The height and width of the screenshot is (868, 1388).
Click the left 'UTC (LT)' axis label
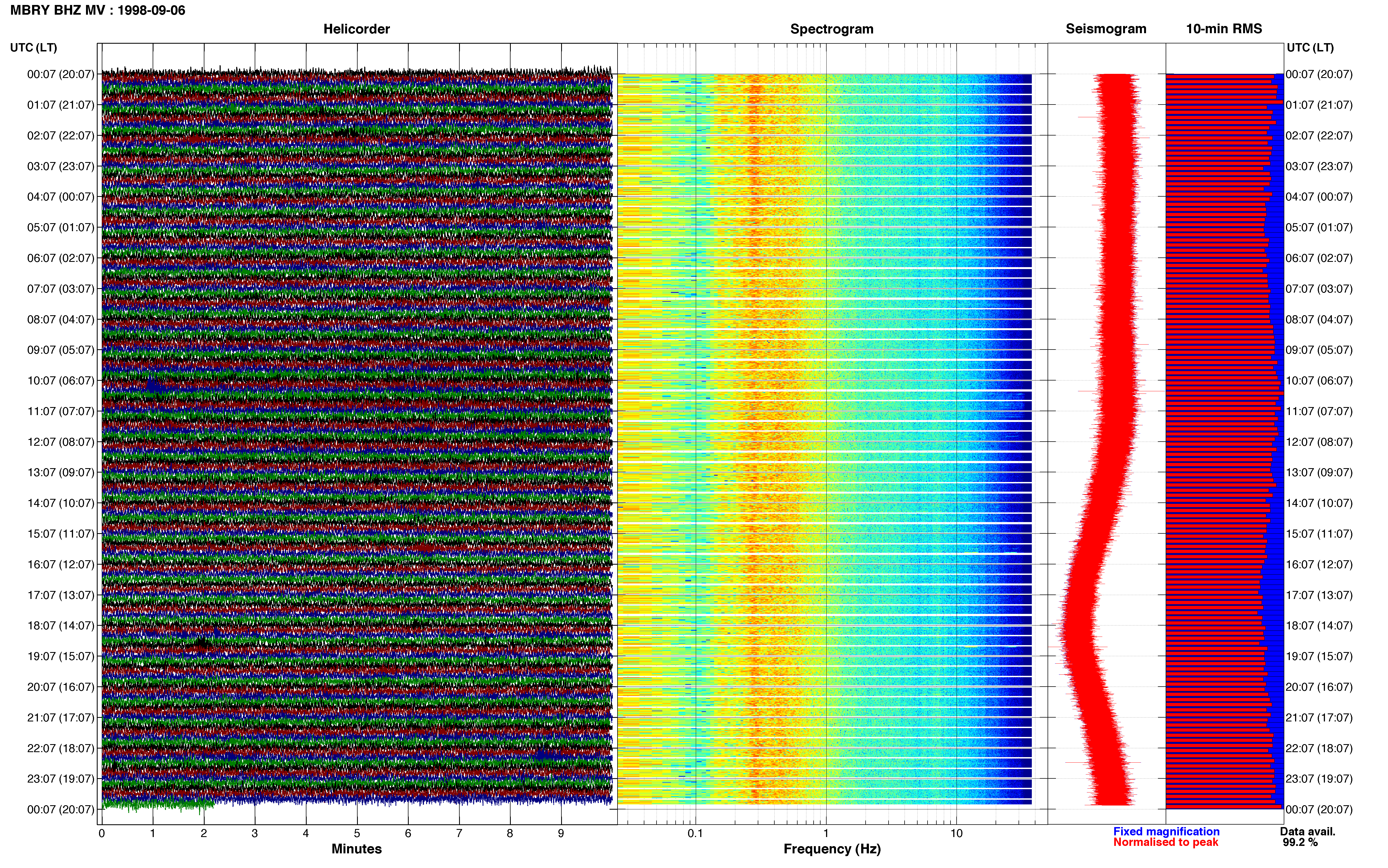click(x=33, y=47)
